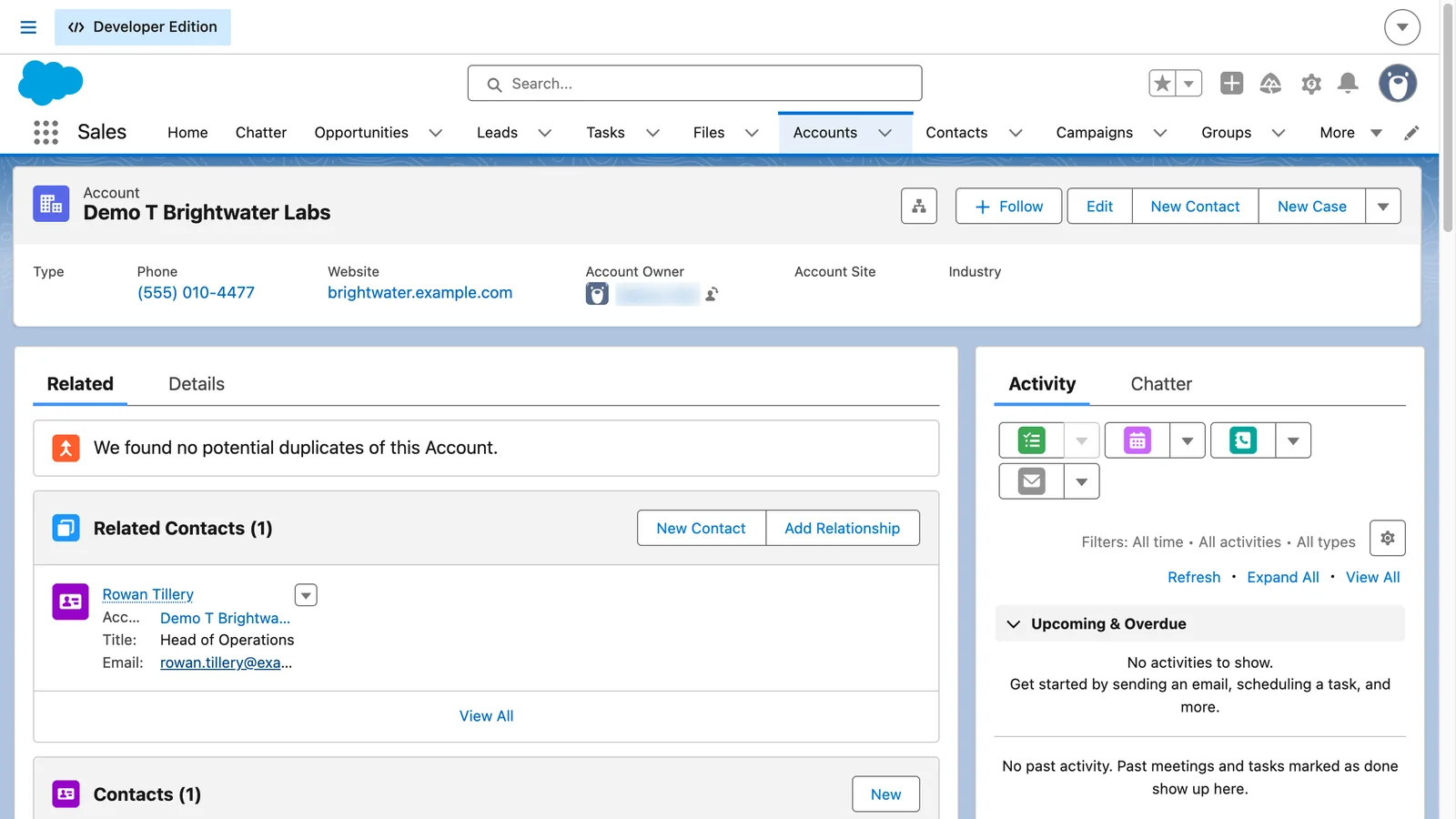The height and width of the screenshot is (819, 1456).
Task: Expand the Files tab chevron
Action: (752, 133)
